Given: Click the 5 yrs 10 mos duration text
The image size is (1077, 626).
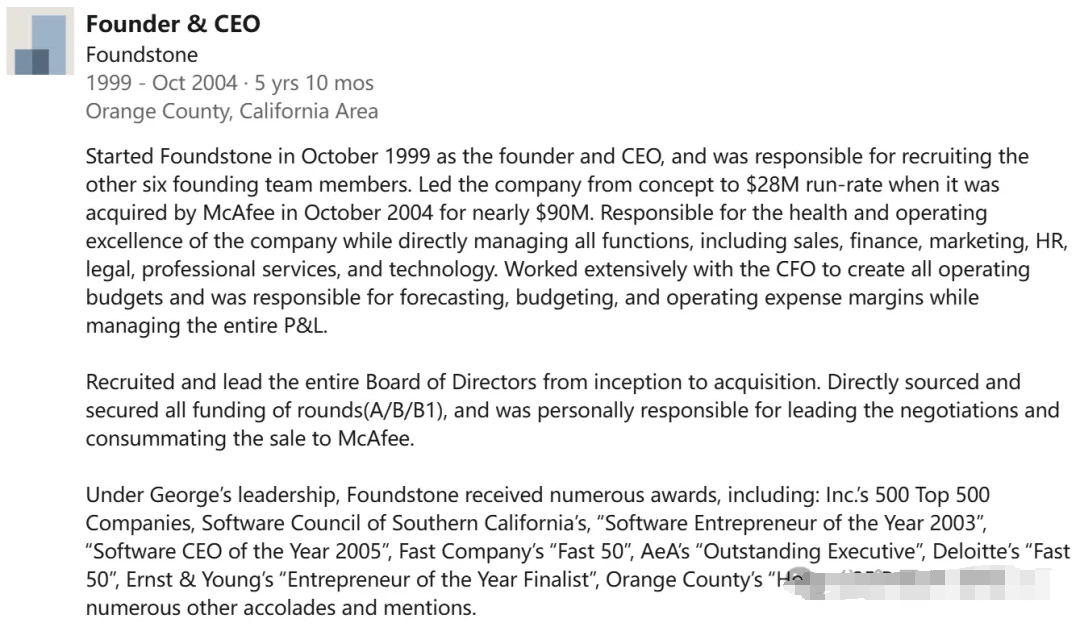Looking at the screenshot, I should [314, 83].
